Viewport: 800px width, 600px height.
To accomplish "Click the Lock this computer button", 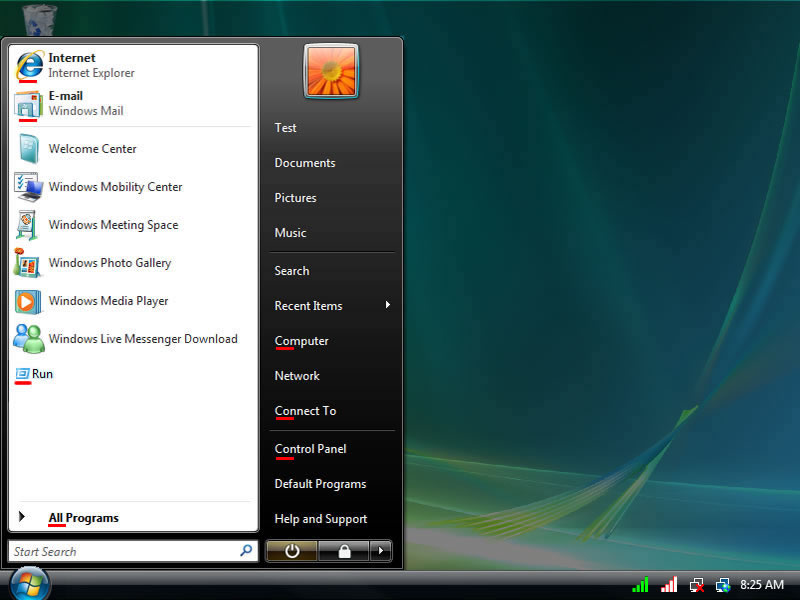I will pos(344,551).
